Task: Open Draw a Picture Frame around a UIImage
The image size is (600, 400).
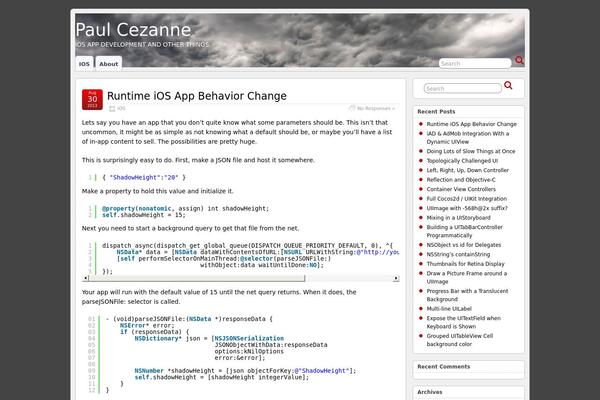Action: (x=467, y=278)
